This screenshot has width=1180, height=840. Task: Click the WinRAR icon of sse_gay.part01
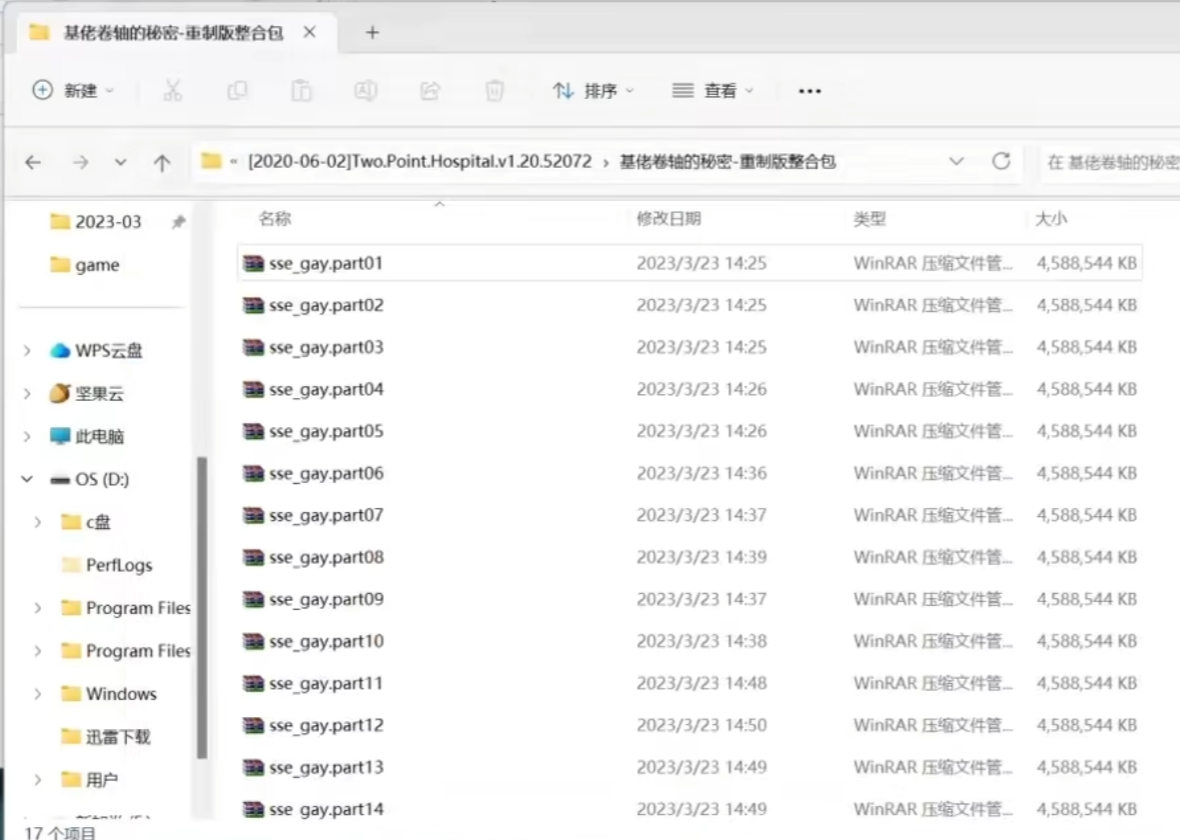(254, 263)
